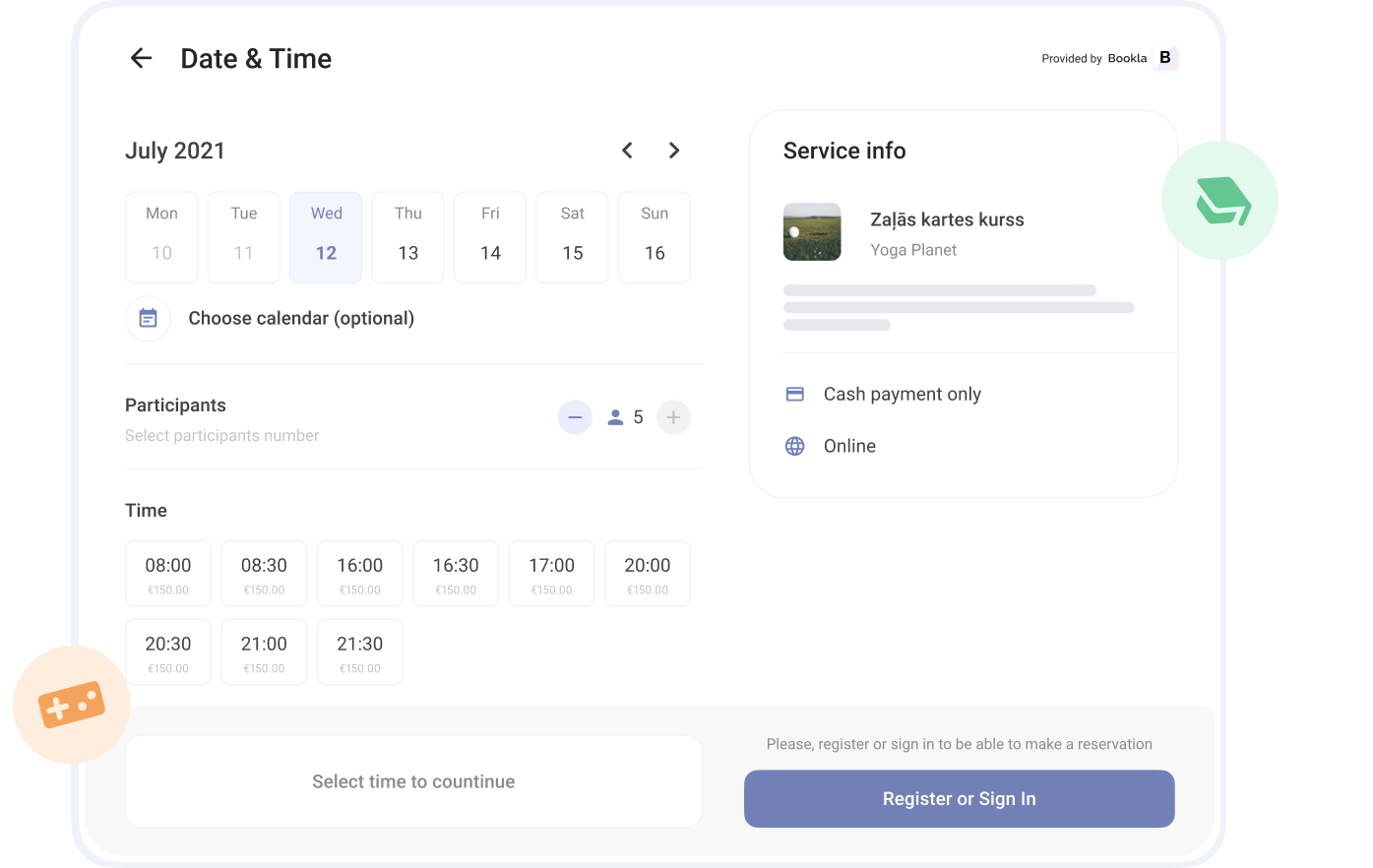1373x868 pixels.
Task: Click the green graduation cap icon
Action: point(1220,201)
